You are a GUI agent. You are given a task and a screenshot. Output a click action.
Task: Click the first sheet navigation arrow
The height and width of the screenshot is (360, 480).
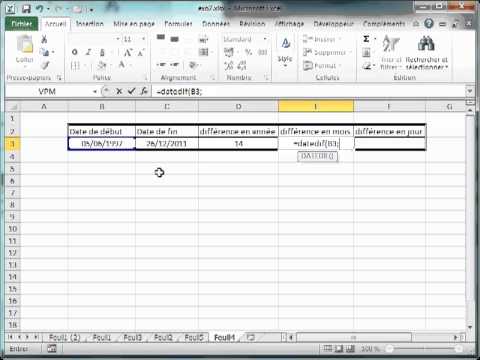pos(10,337)
